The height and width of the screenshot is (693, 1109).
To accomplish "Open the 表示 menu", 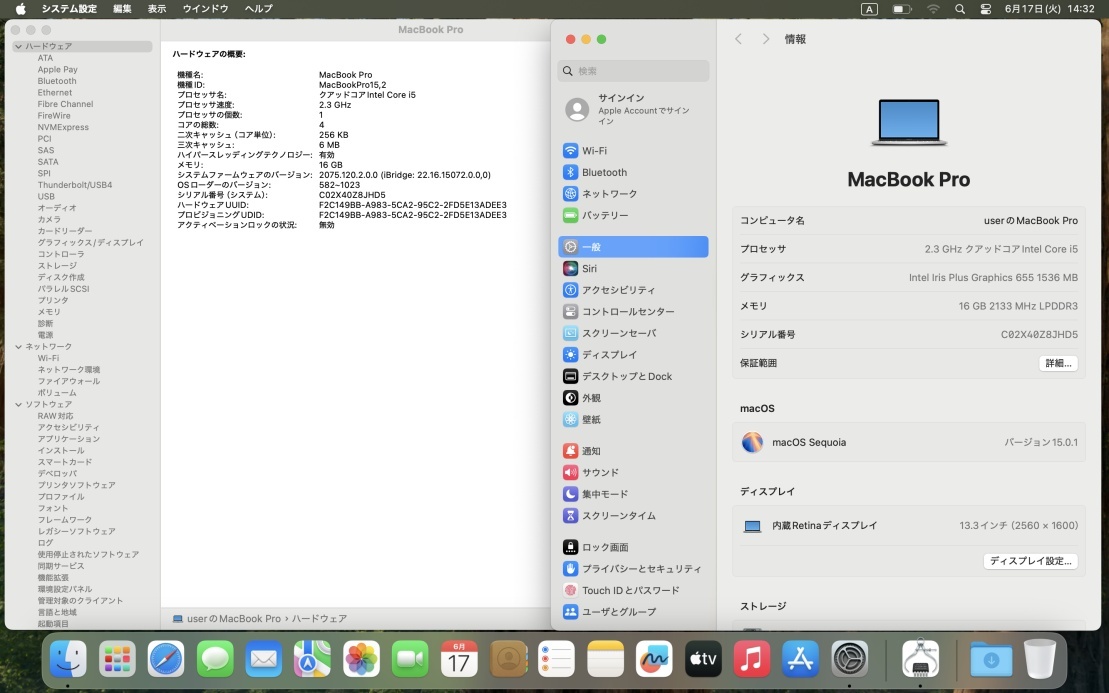I will (157, 9).
